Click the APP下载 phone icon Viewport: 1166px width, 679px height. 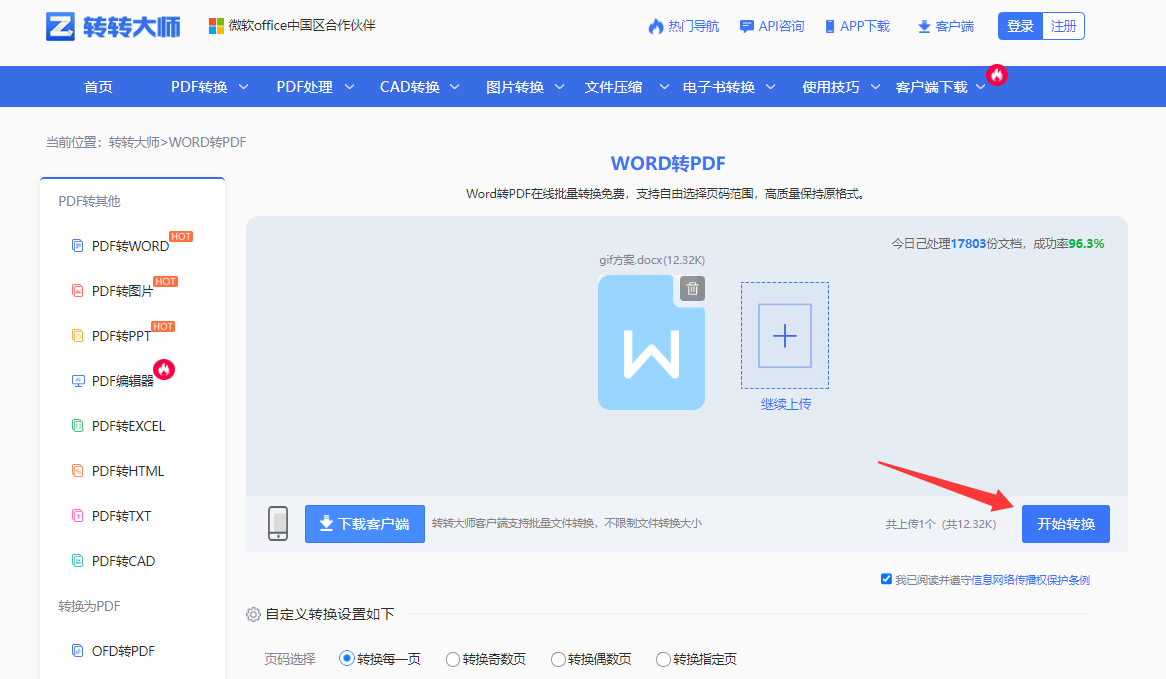click(830, 27)
